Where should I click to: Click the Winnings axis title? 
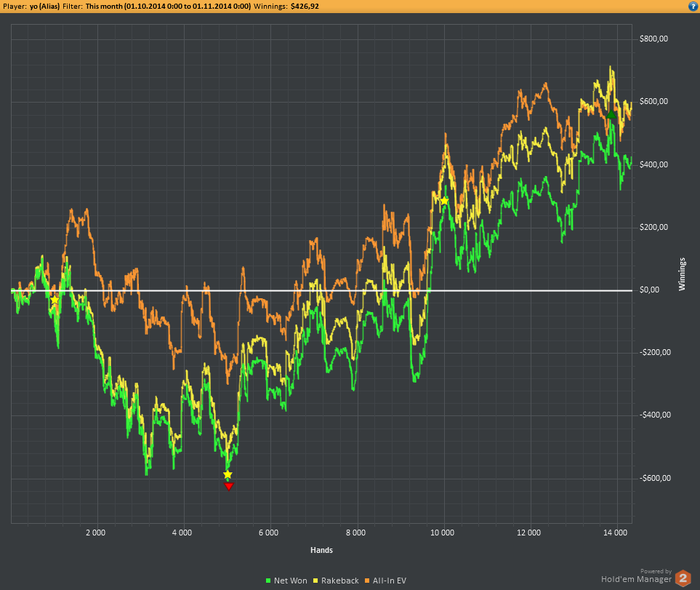click(x=682, y=274)
